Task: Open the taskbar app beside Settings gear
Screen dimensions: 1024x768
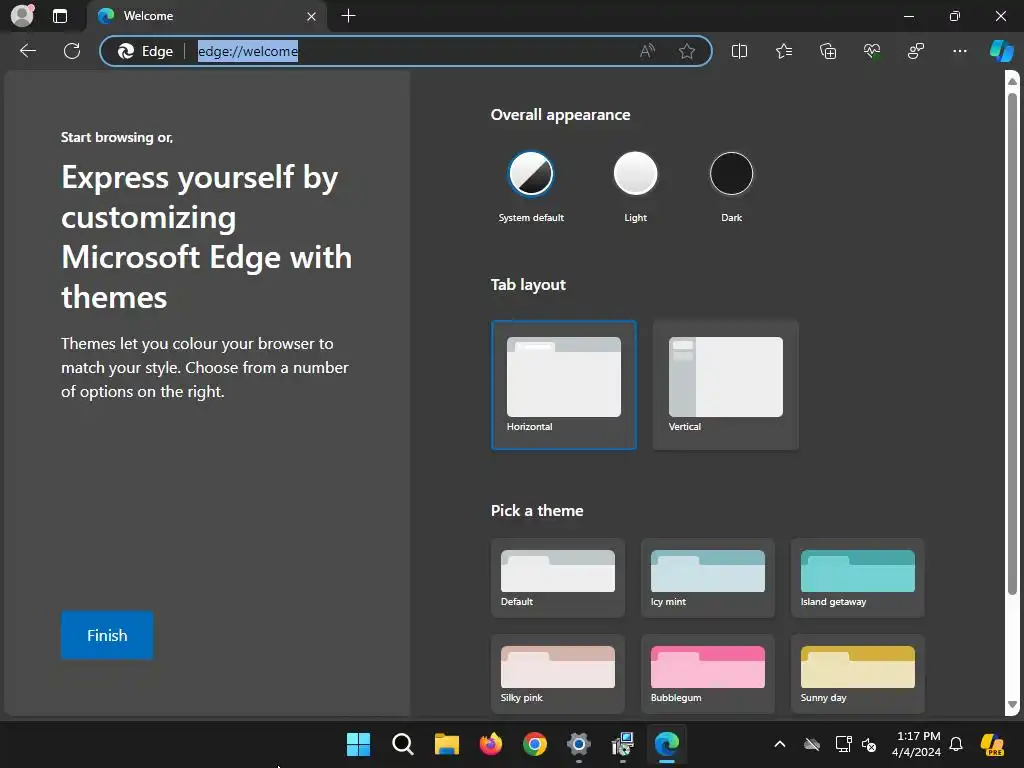Action: pos(623,744)
